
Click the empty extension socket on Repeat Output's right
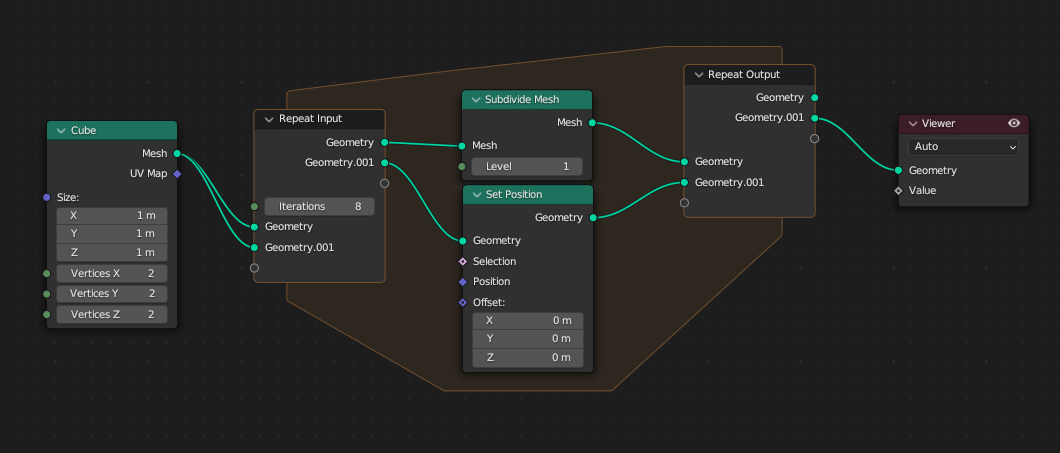coord(814,138)
